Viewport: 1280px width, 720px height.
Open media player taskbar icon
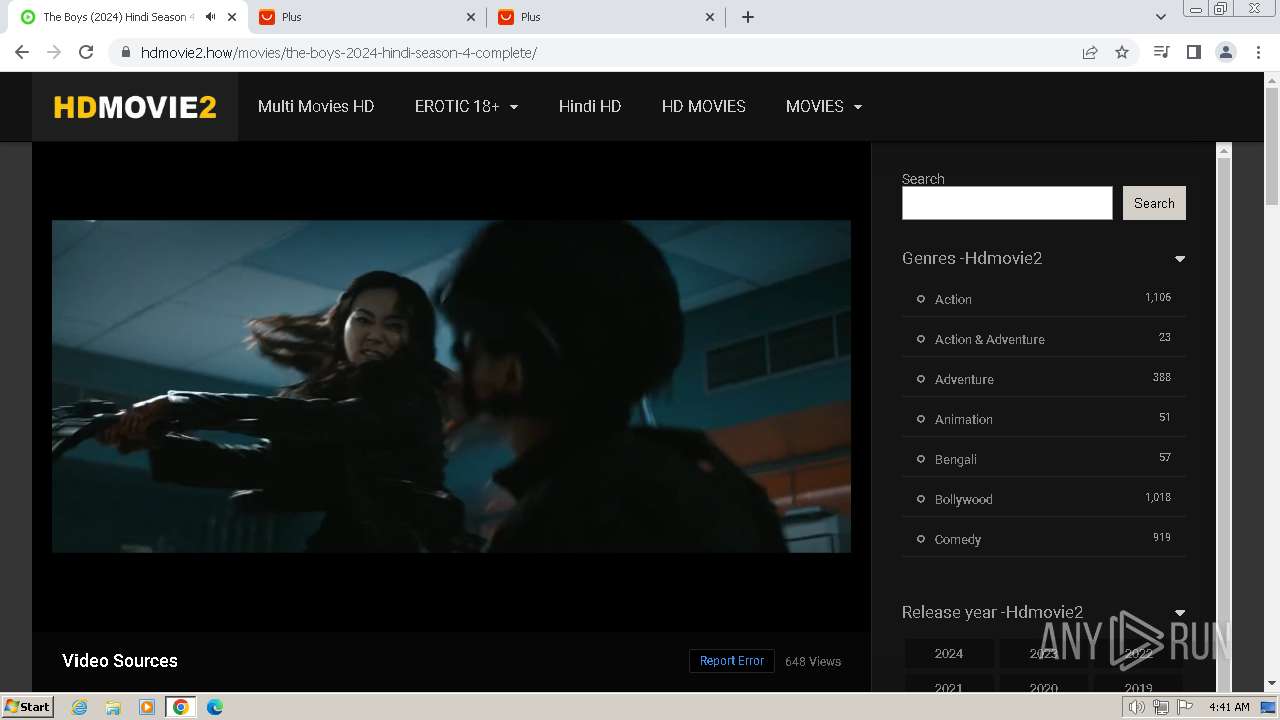(x=147, y=707)
